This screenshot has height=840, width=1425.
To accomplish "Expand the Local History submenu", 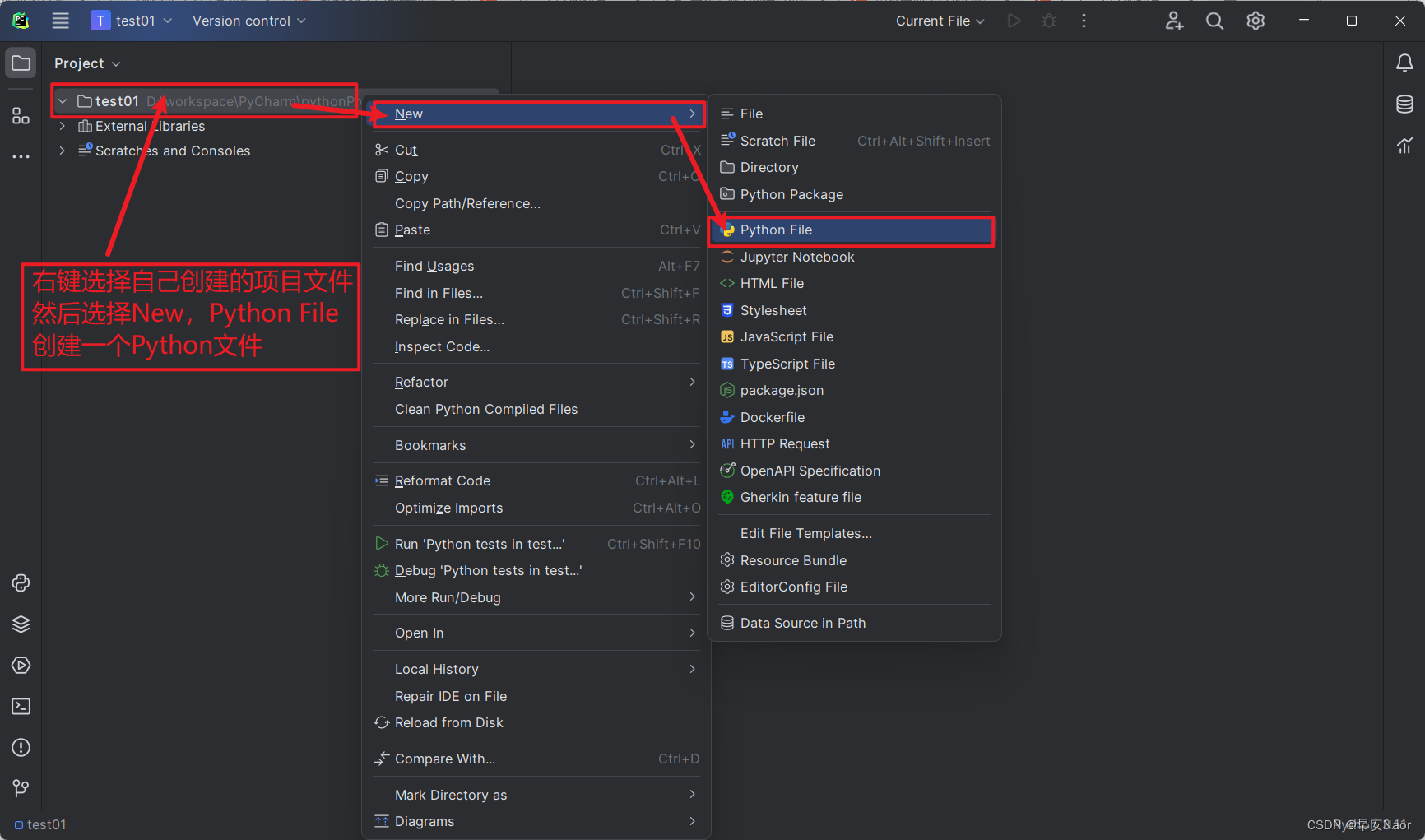I will point(536,669).
